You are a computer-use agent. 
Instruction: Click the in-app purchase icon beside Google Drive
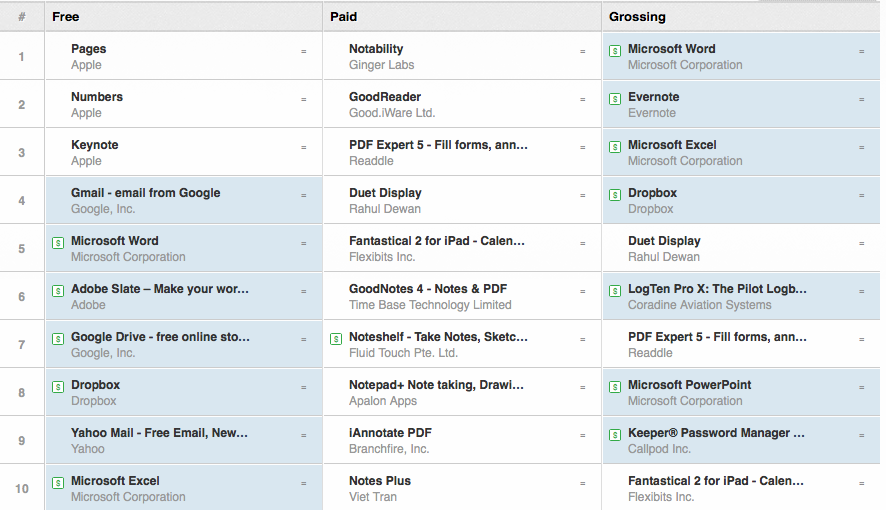[x=58, y=339]
